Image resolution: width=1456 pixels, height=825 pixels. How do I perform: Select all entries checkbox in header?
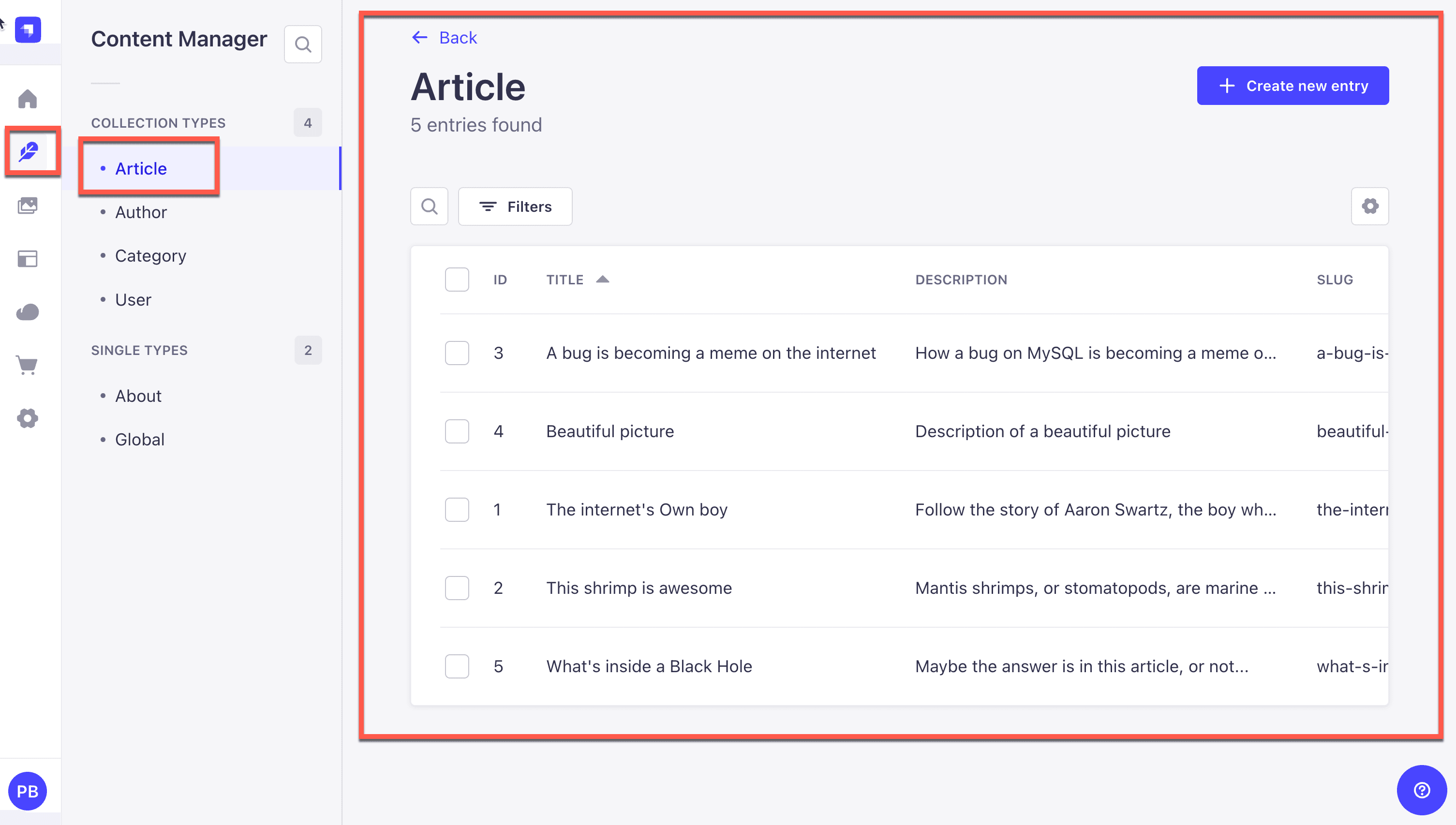[x=457, y=280]
